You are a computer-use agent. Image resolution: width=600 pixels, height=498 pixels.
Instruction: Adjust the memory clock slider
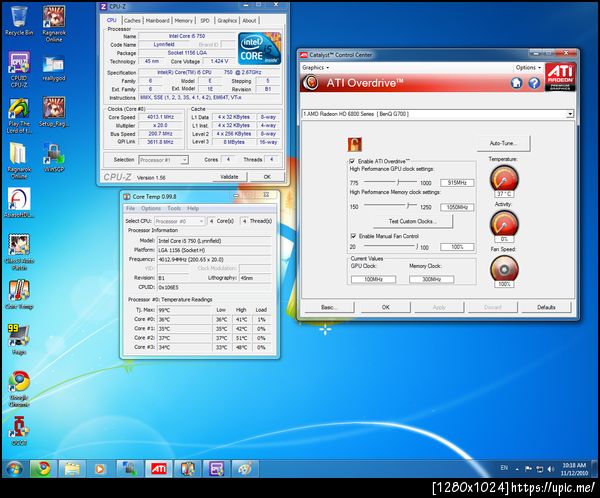click(408, 206)
